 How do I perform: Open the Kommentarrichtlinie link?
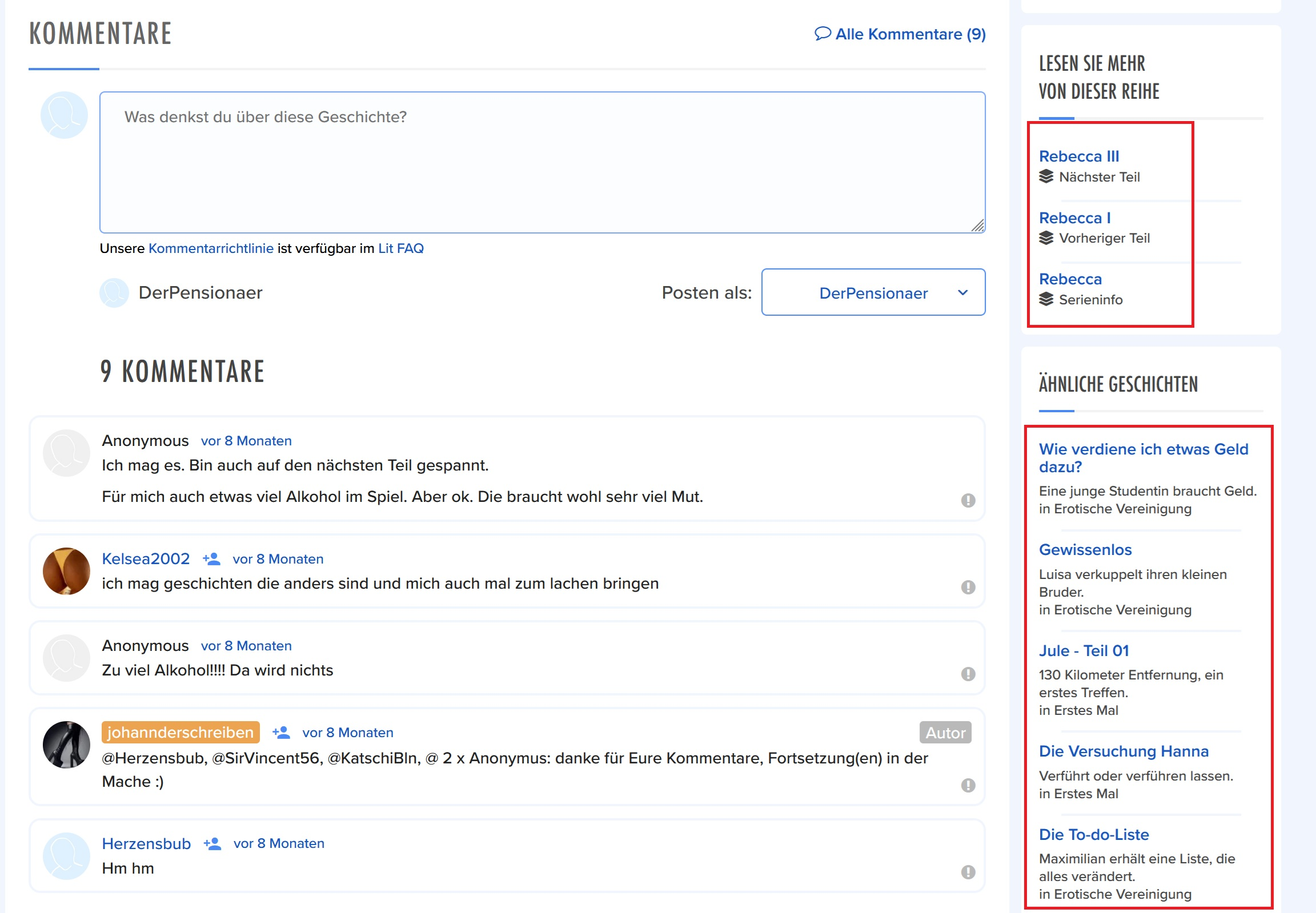click(x=211, y=248)
